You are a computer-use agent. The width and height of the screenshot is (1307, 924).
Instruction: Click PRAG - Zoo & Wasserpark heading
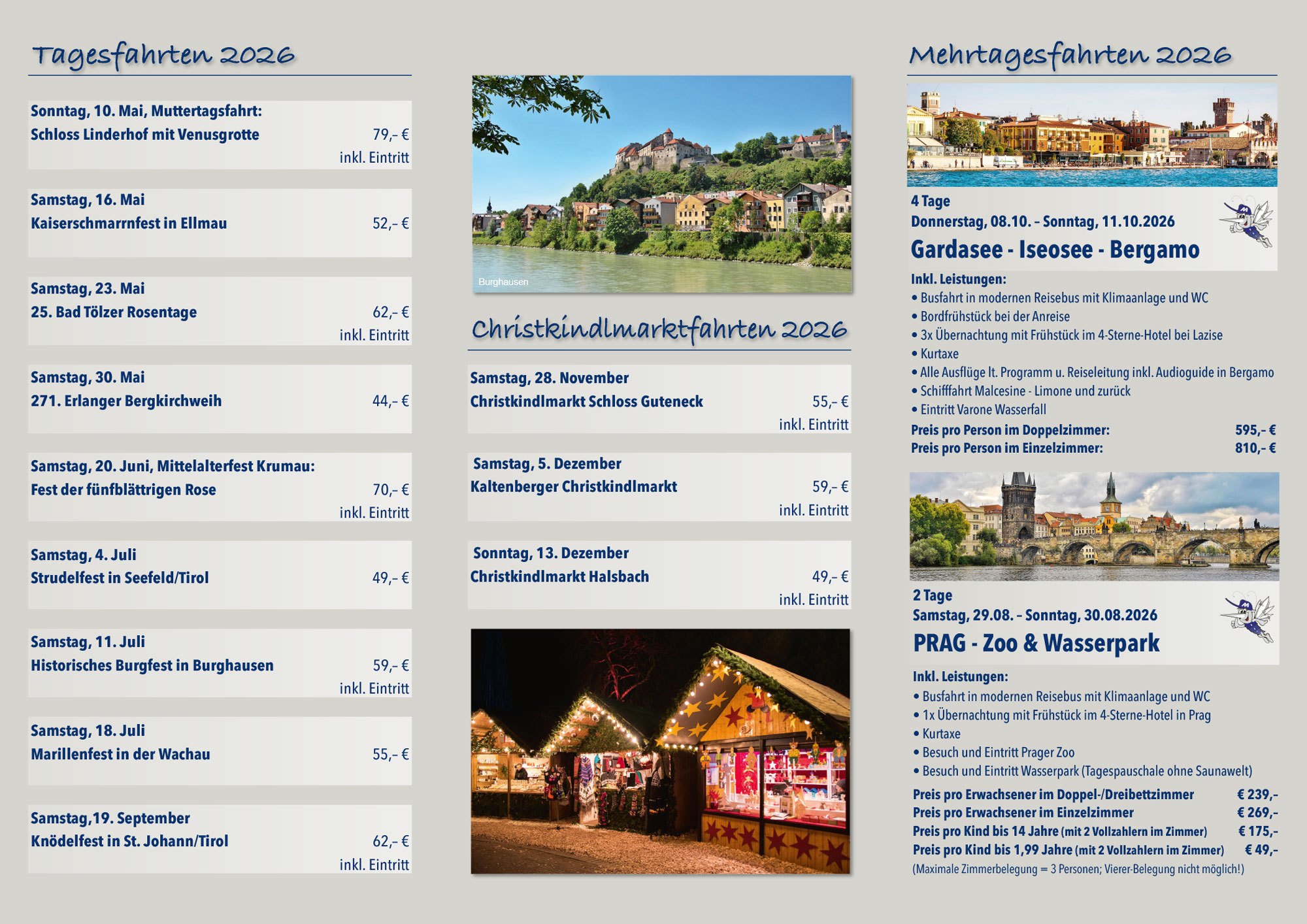[x=1036, y=643]
